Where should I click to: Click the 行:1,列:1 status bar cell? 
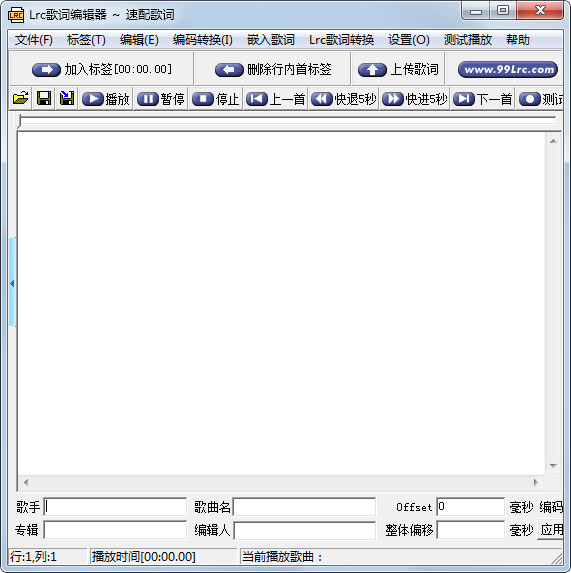pyautogui.click(x=47, y=557)
